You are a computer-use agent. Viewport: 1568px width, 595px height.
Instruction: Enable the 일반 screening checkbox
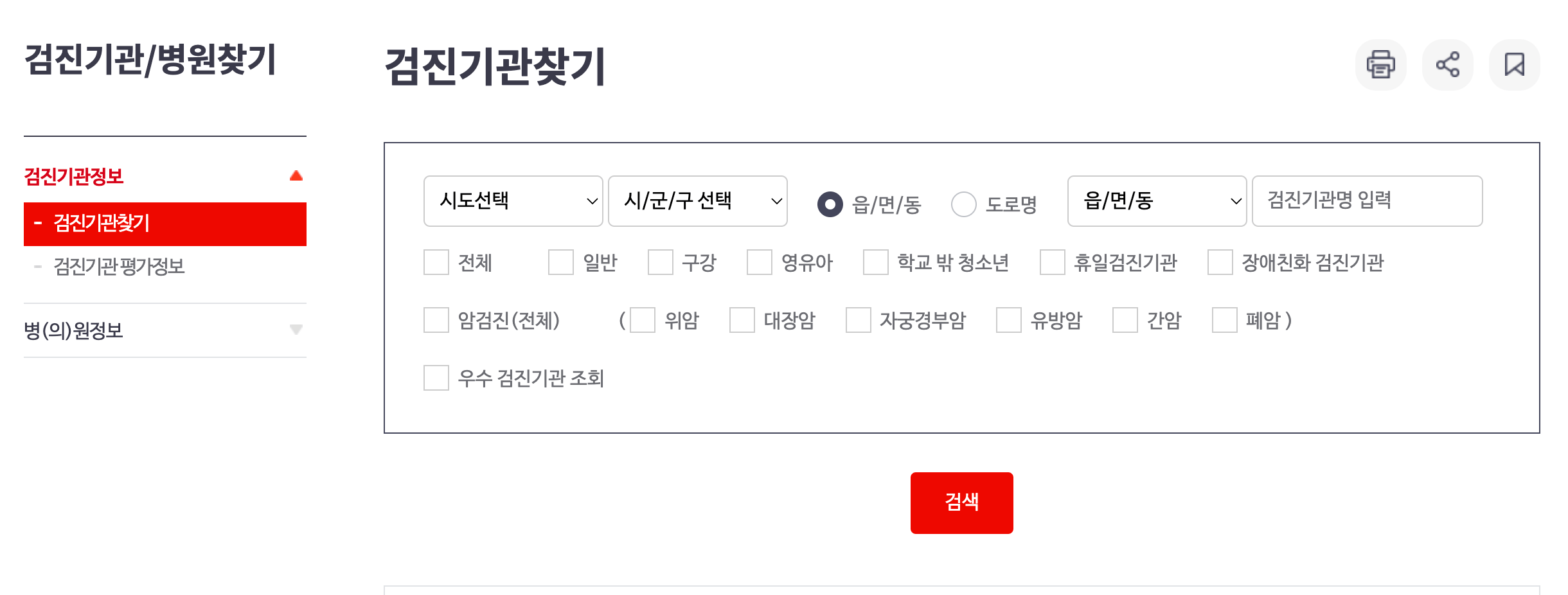[x=560, y=262]
